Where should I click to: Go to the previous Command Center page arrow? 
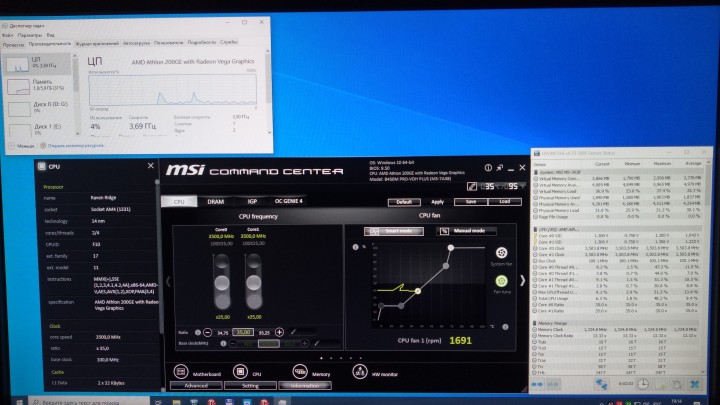coord(168,281)
